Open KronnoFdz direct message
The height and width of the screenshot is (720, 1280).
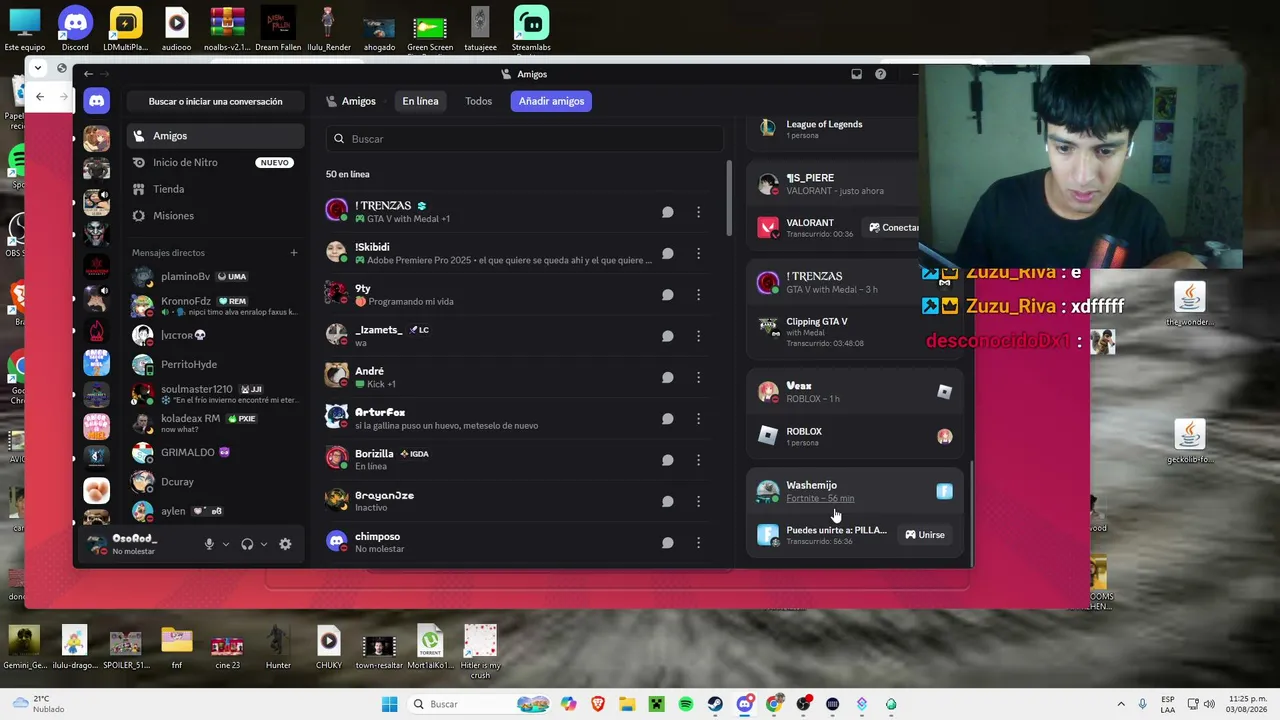pyautogui.click(x=215, y=306)
